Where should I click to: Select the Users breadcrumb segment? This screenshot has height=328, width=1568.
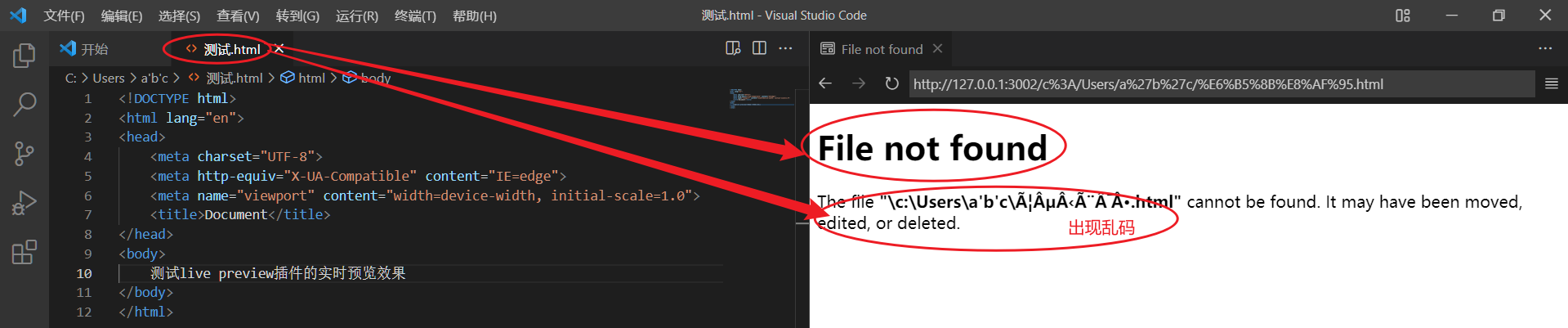tap(109, 79)
